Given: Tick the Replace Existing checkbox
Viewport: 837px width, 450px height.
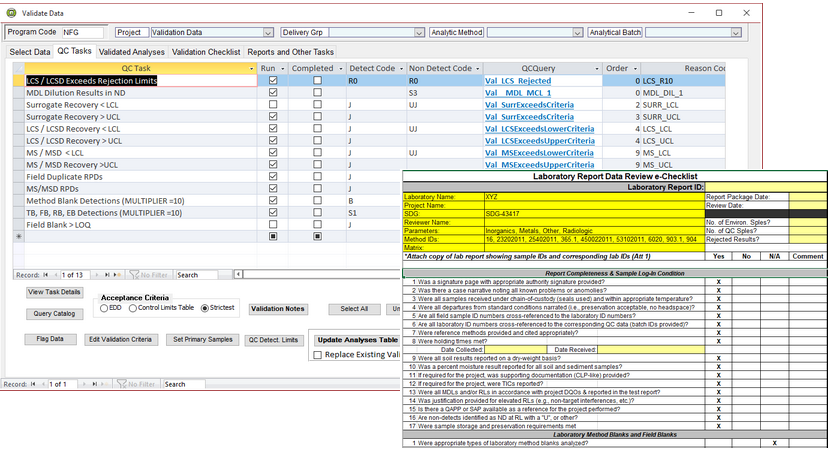Looking at the screenshot, I should (x=318, y=355).
